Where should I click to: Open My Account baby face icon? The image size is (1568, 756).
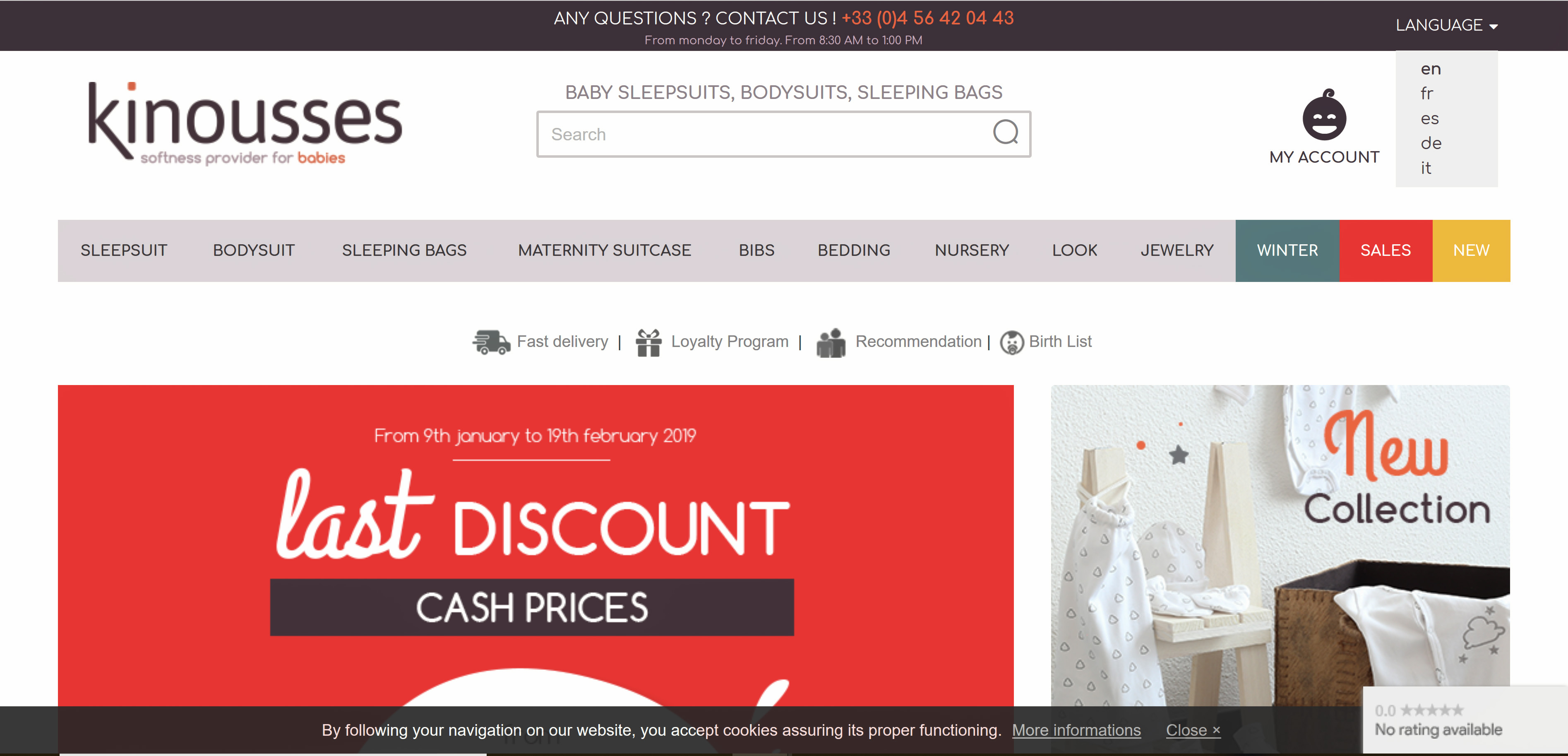pyautogui.click(x=1324, y=115)
